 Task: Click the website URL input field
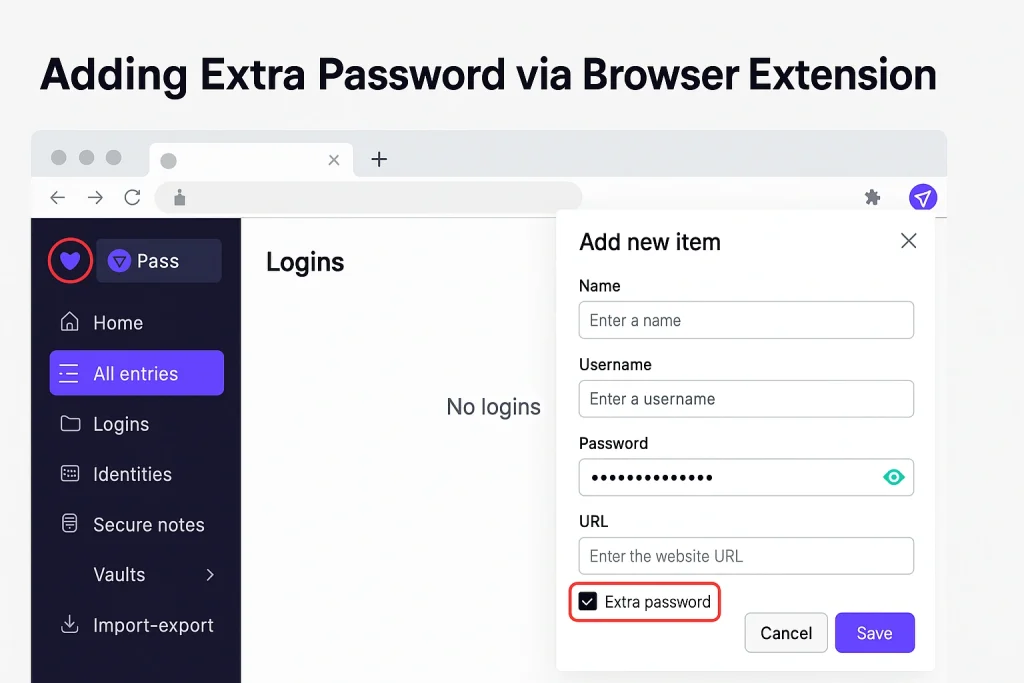click(x=746, y=556)
